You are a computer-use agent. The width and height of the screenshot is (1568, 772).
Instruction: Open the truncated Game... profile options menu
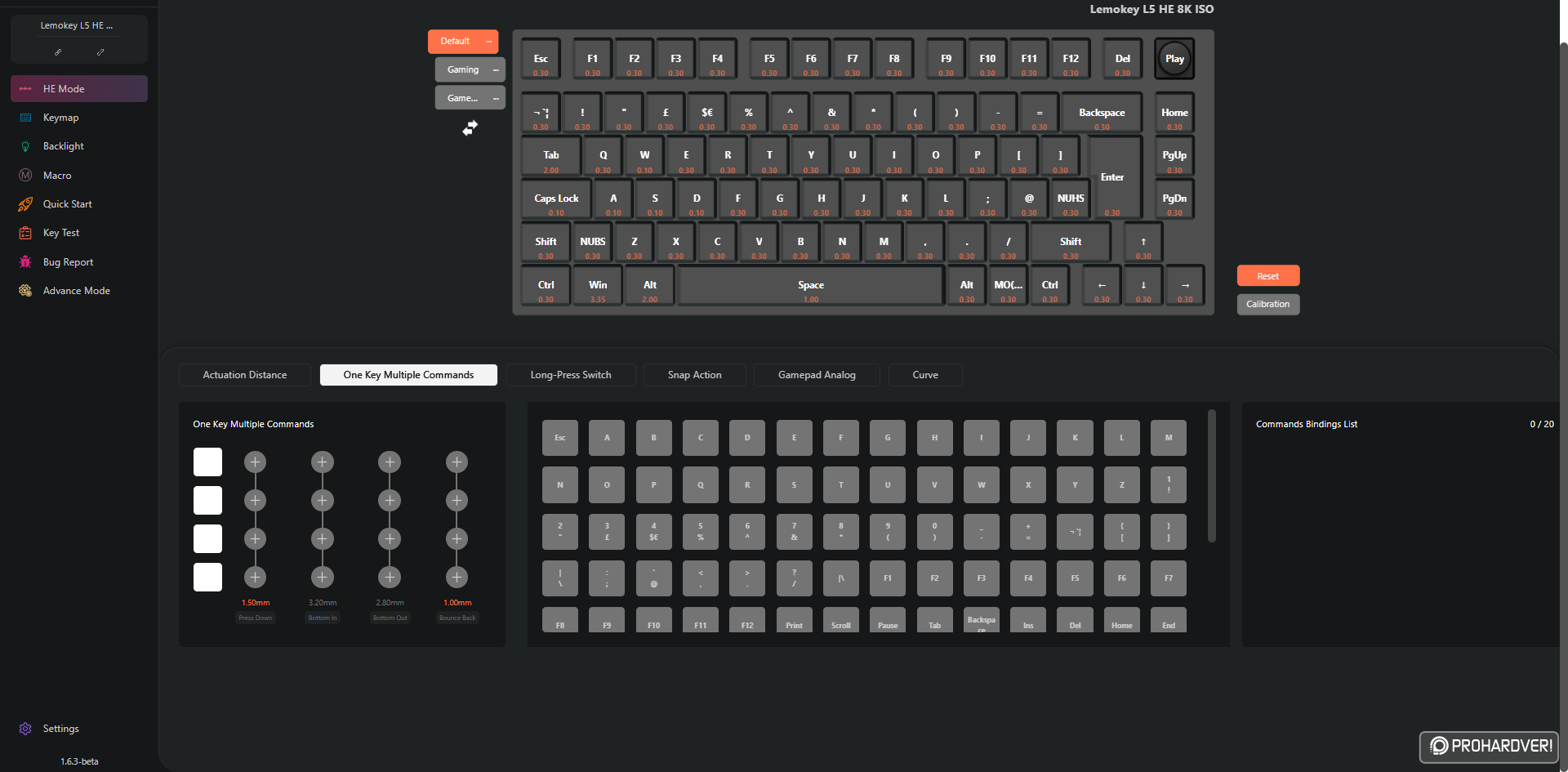[496, 99]
